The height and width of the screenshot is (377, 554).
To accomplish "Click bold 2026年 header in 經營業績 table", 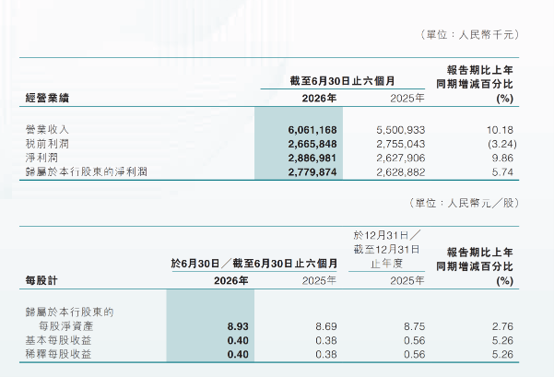I will (x=319, y=98).
